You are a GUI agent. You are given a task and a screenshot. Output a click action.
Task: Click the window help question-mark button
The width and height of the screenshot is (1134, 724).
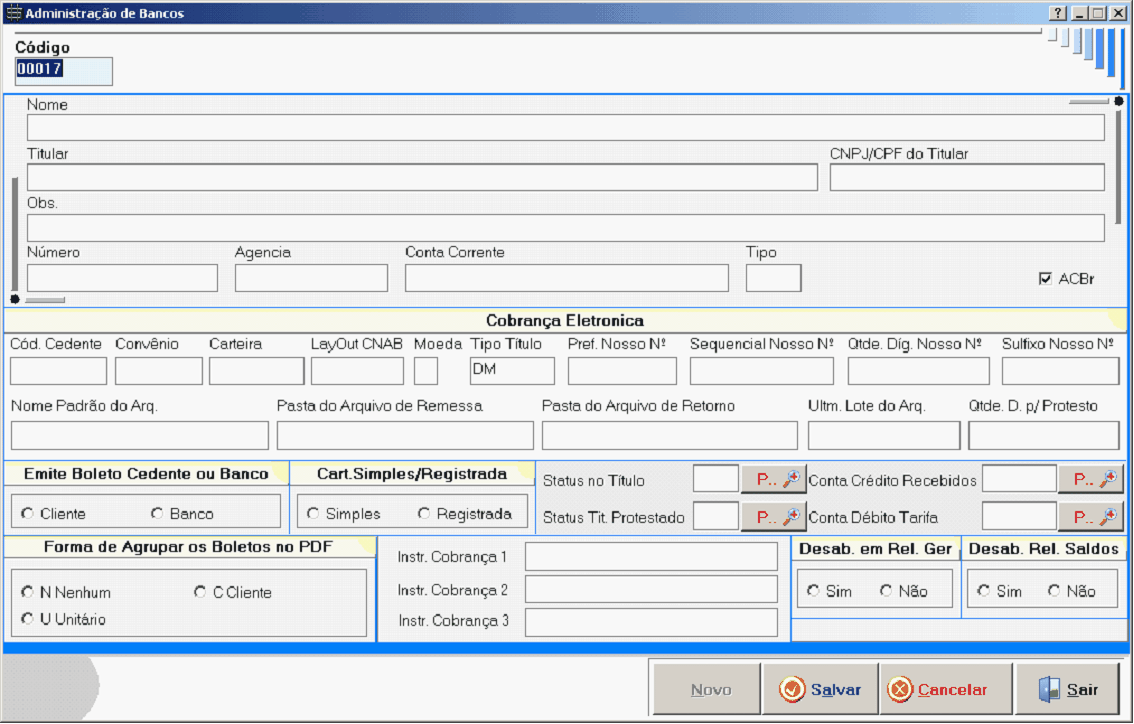pyautogui.click(x=1058, y=14)
